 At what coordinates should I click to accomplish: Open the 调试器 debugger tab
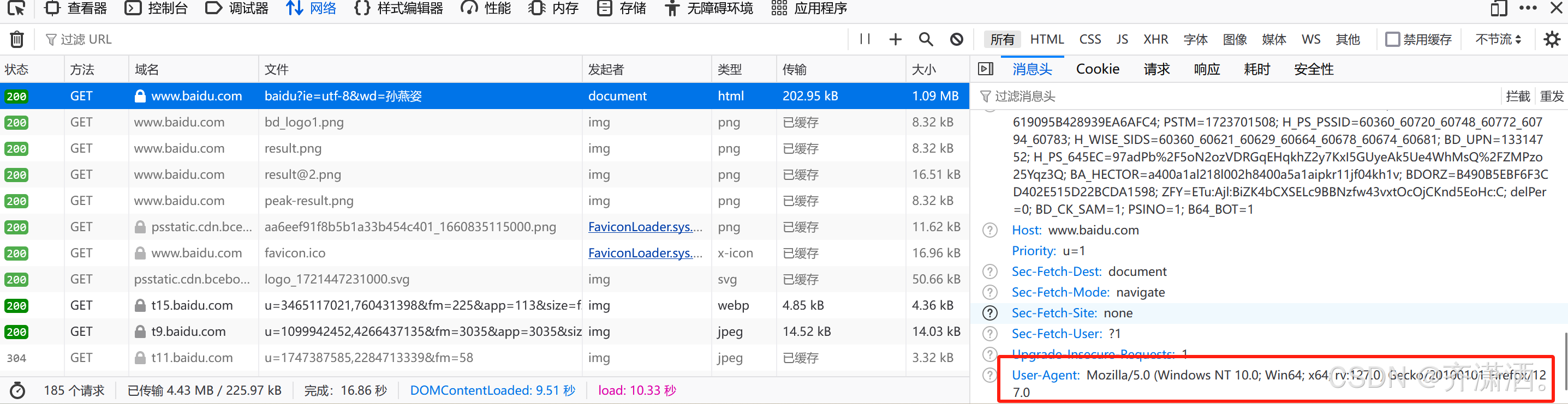[237, 8]
